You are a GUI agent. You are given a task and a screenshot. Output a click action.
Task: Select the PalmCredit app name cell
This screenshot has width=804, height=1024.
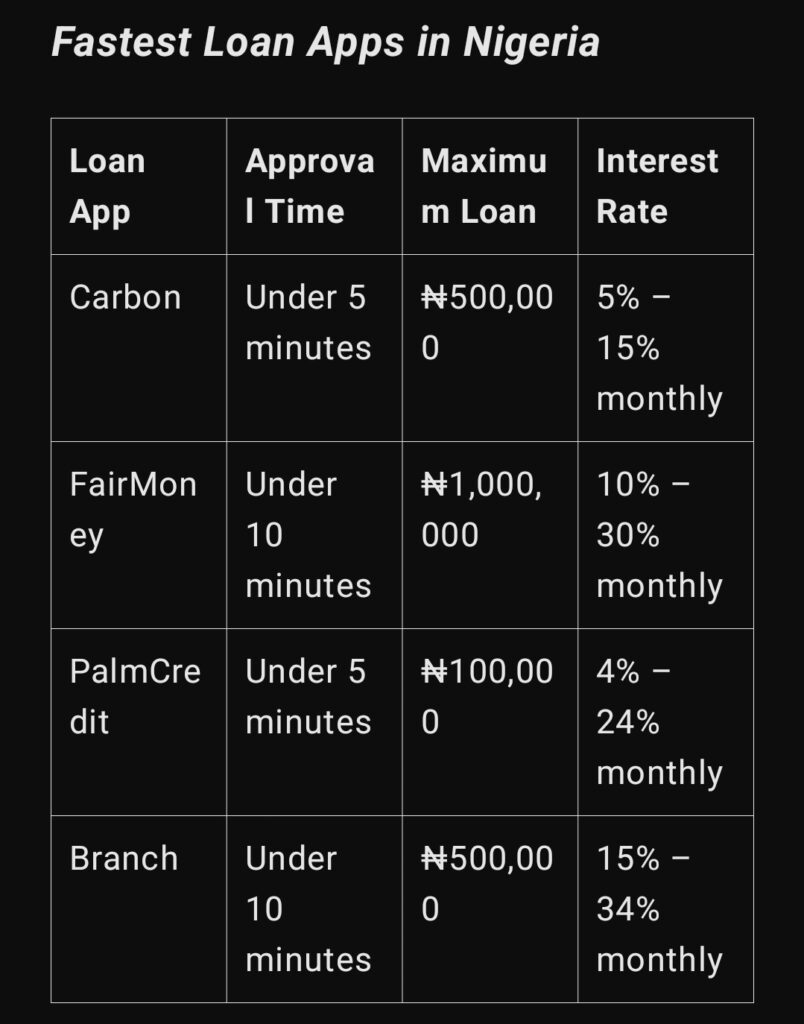[139, 722]
